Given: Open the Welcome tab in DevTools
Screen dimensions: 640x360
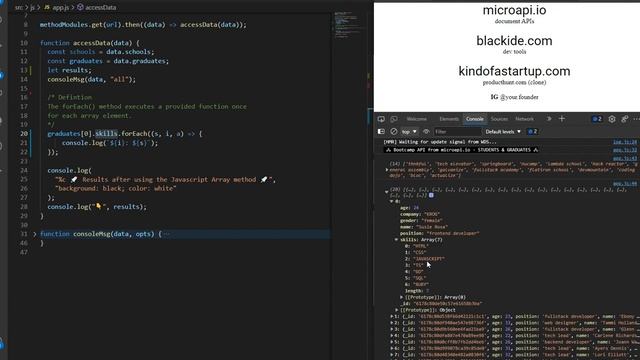Looking at the screenshot, I should tap(416, 119).
